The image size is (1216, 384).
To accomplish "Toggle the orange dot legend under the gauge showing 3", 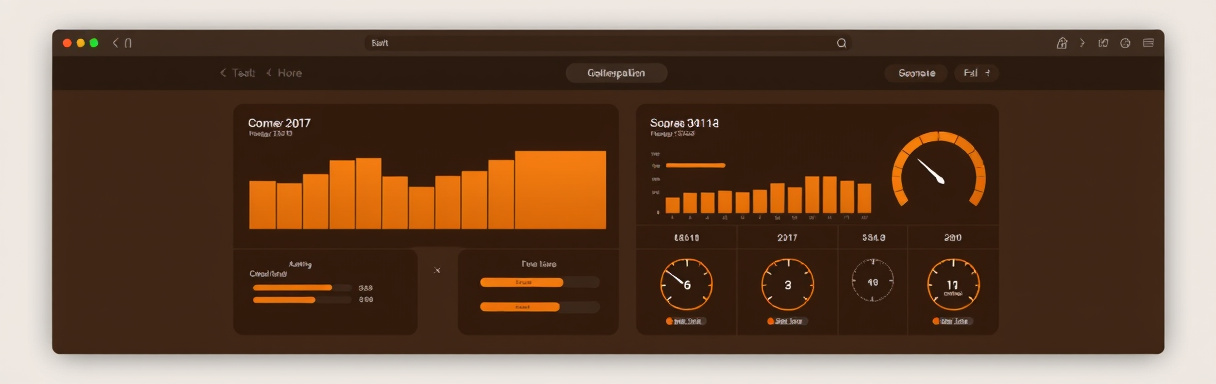I will tap(788, 322).
